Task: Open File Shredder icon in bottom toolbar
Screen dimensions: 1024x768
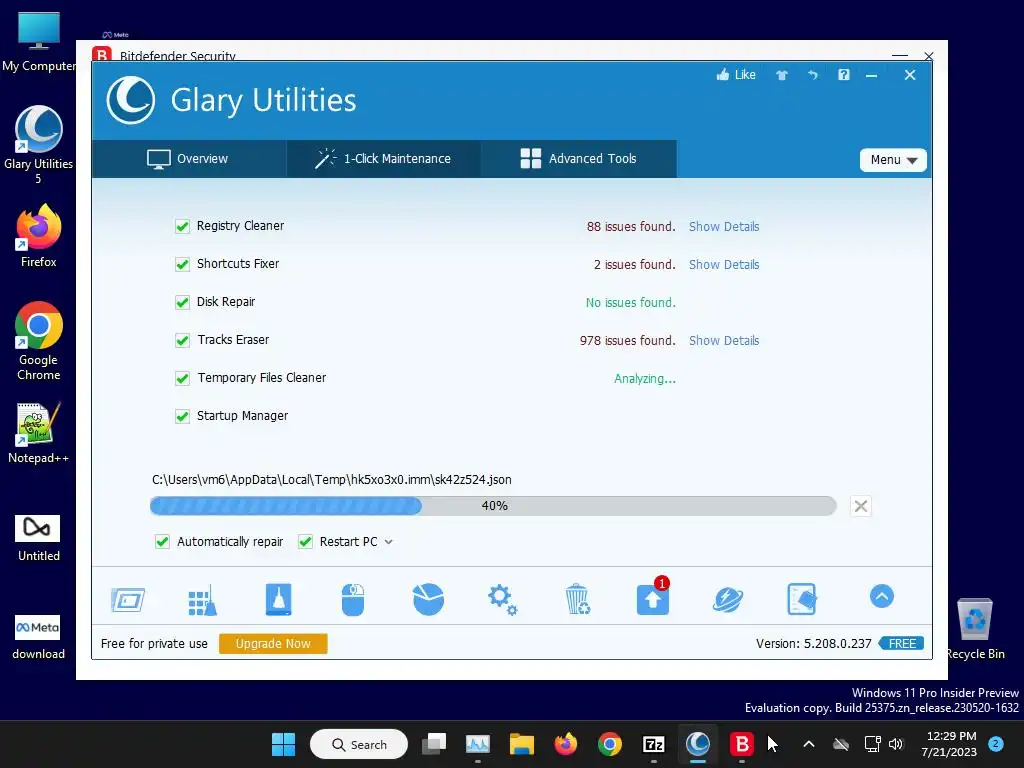Action: (802, 600)
